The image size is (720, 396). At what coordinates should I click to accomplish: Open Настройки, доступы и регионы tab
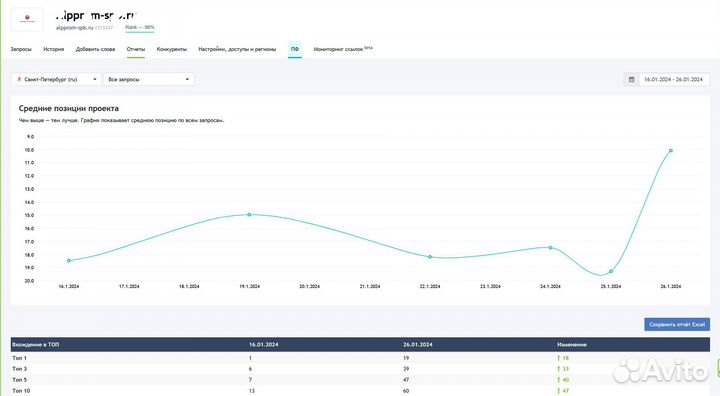click(237, 49)
